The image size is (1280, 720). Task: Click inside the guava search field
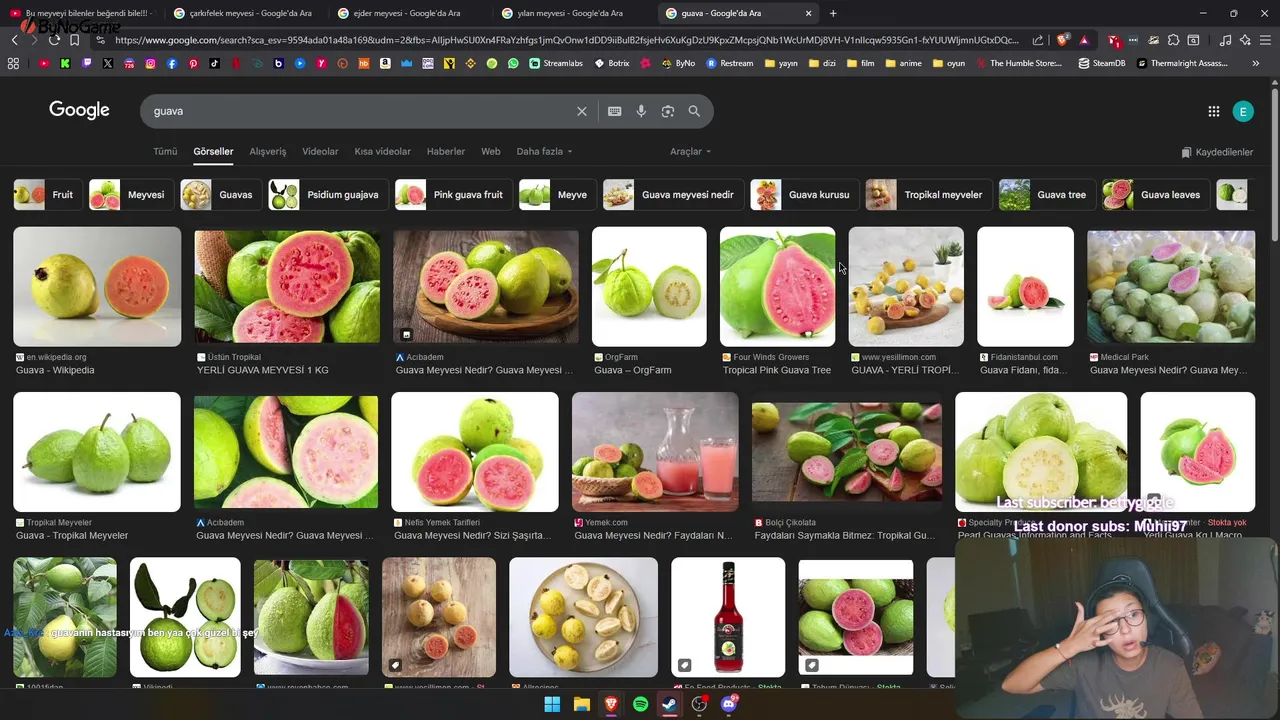pyautogui.click(x=360, y=111)
